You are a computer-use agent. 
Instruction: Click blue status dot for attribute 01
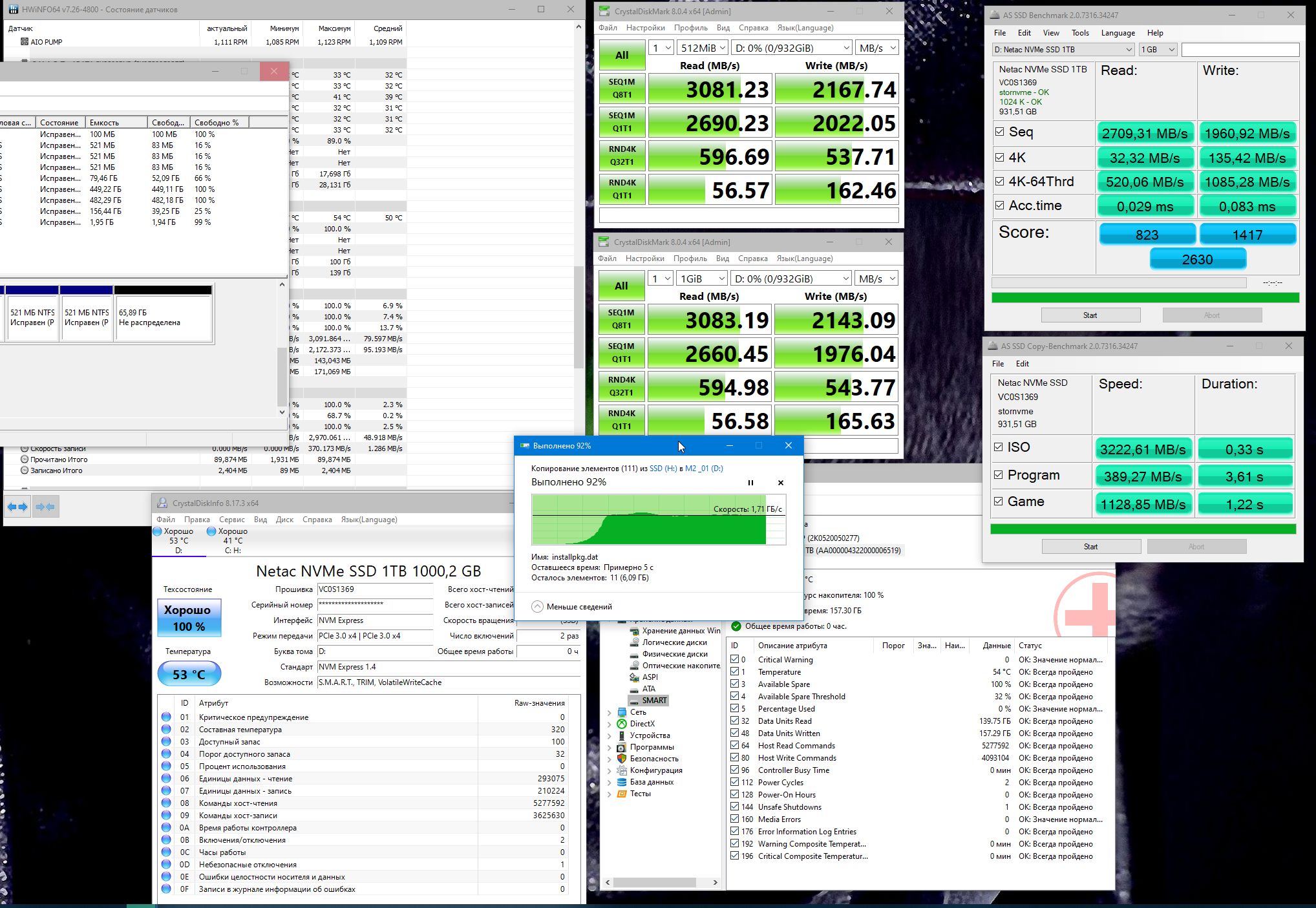click(166, 717)
